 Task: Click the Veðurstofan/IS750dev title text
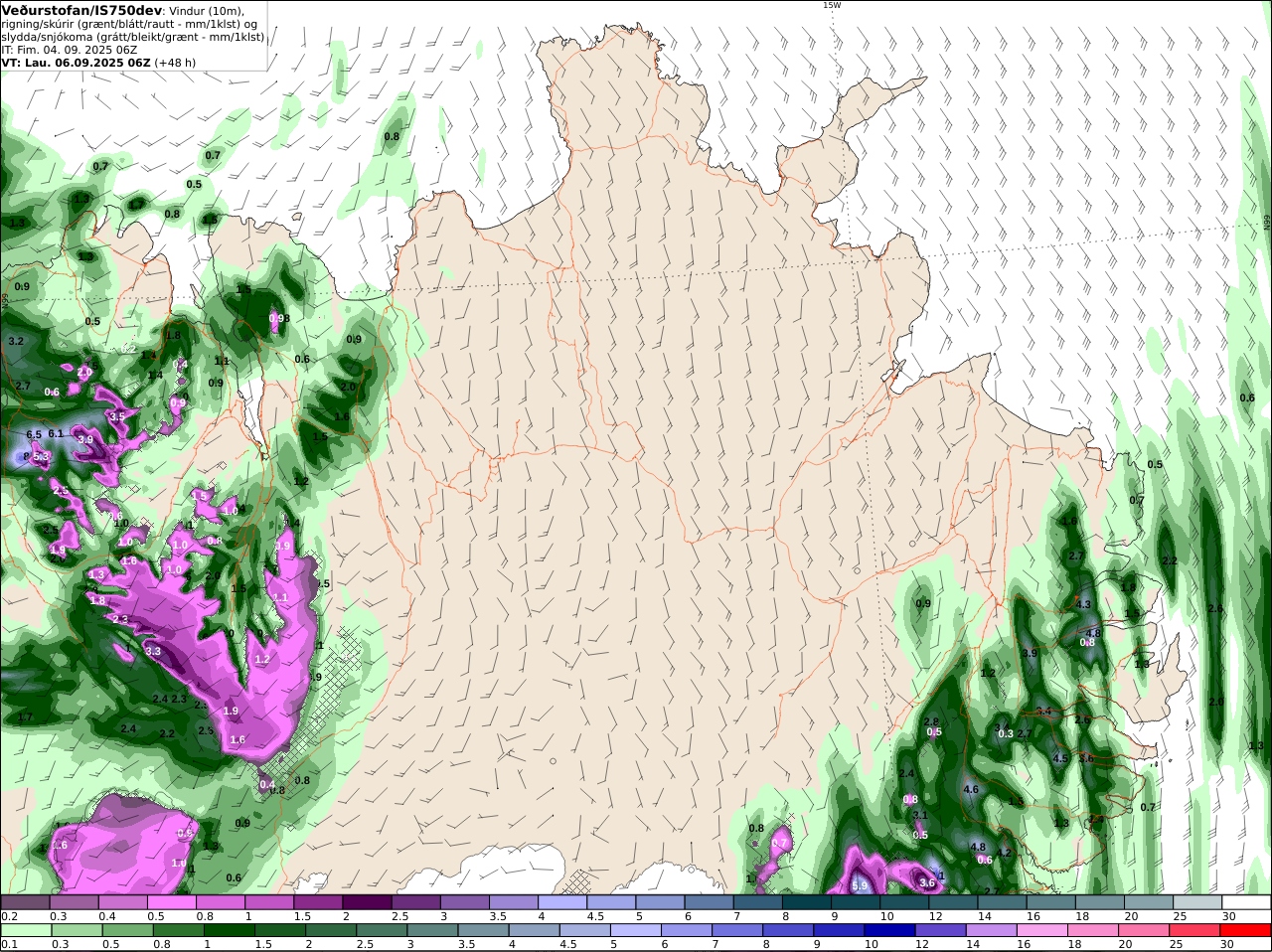[x=82, y=11]
